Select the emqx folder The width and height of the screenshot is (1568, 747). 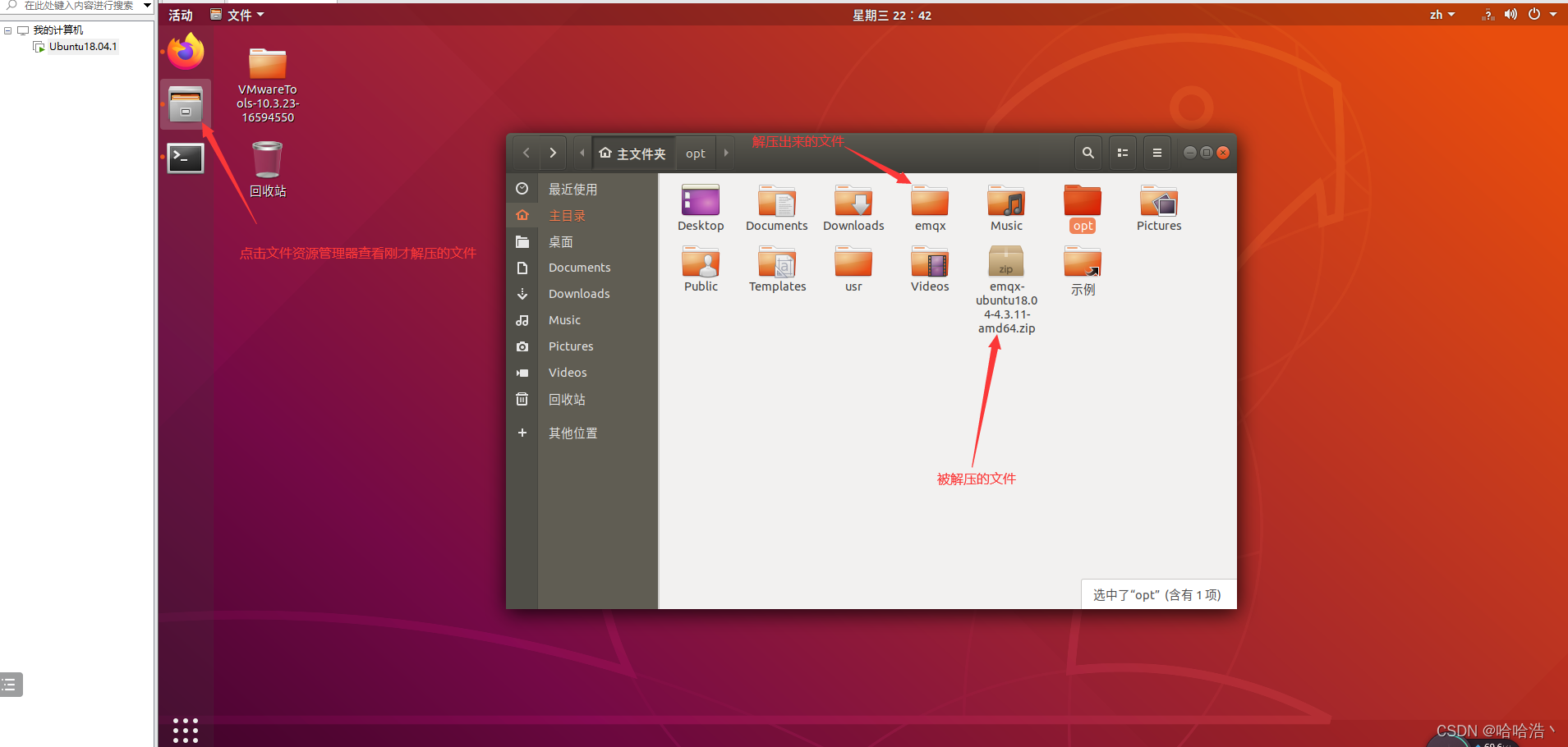tap(930, 209)
